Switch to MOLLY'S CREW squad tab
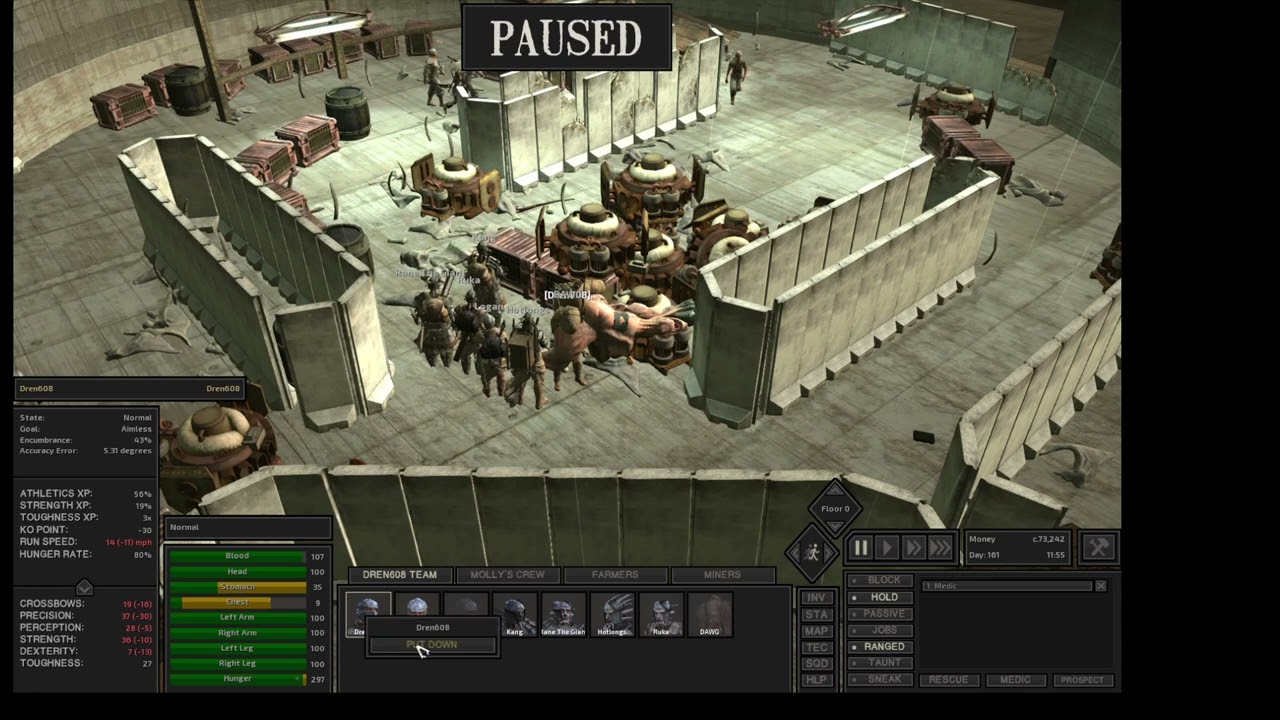Image resolution: width=1280 pixels, height=720 pixels. click(507, 575)
